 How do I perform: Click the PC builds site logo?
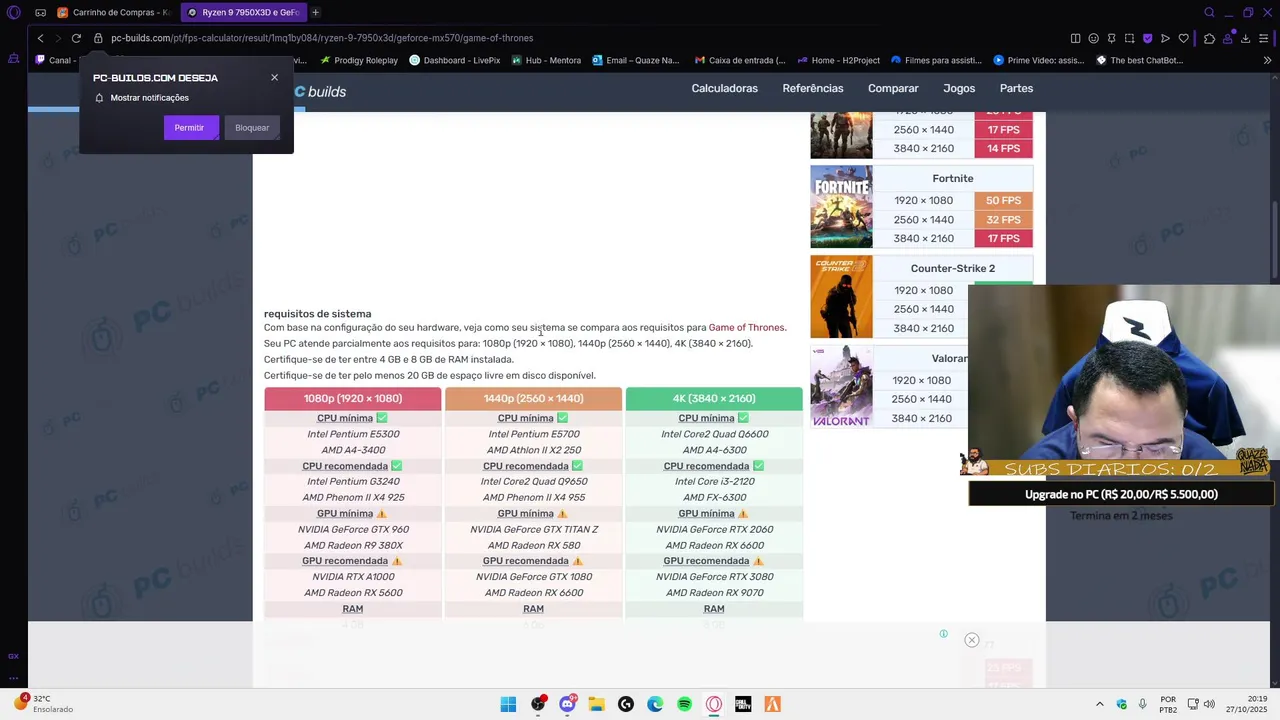click(320, 91)
